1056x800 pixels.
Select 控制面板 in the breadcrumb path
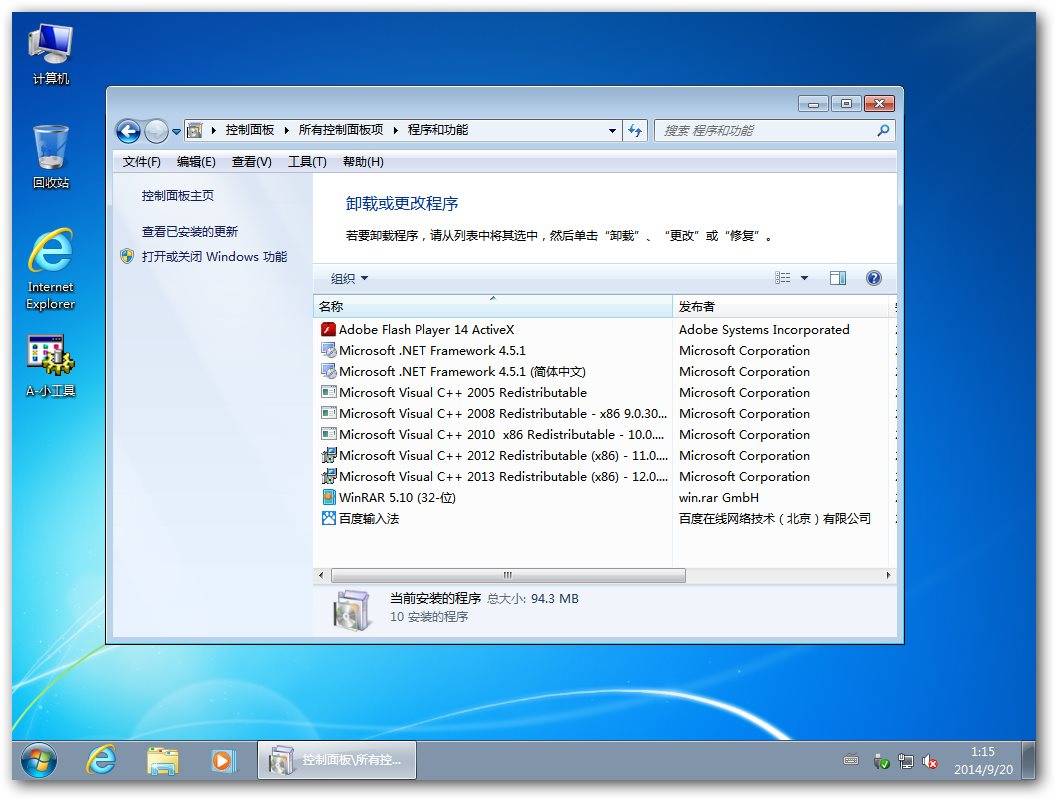pos(249,130)
